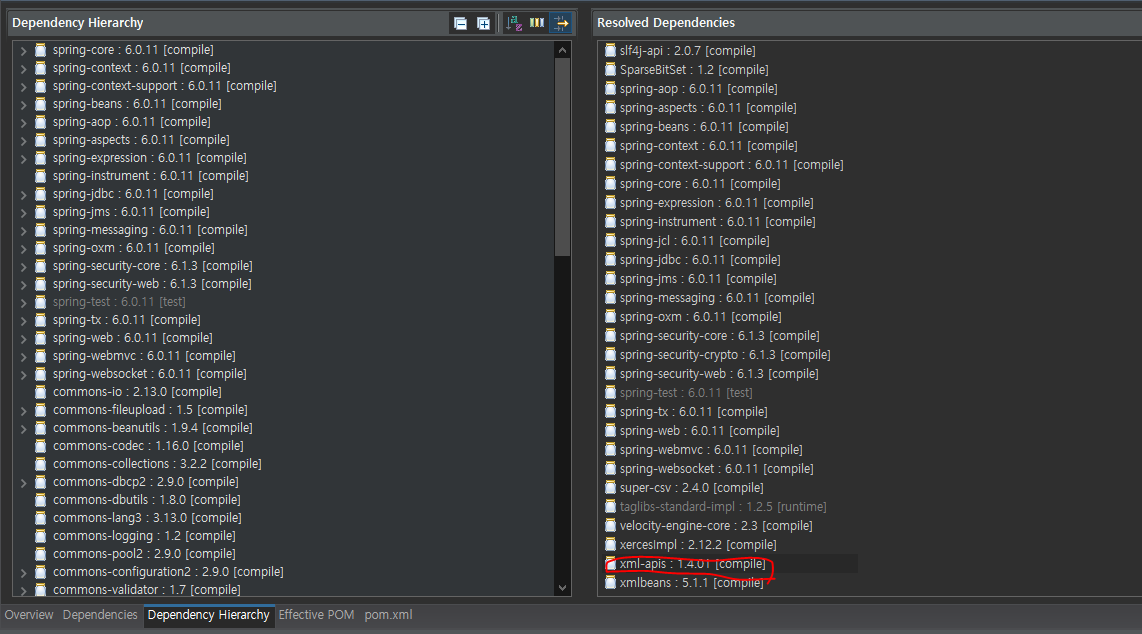Toggle alphabetical sort of the hierarchy

click(x=514, y=23)
